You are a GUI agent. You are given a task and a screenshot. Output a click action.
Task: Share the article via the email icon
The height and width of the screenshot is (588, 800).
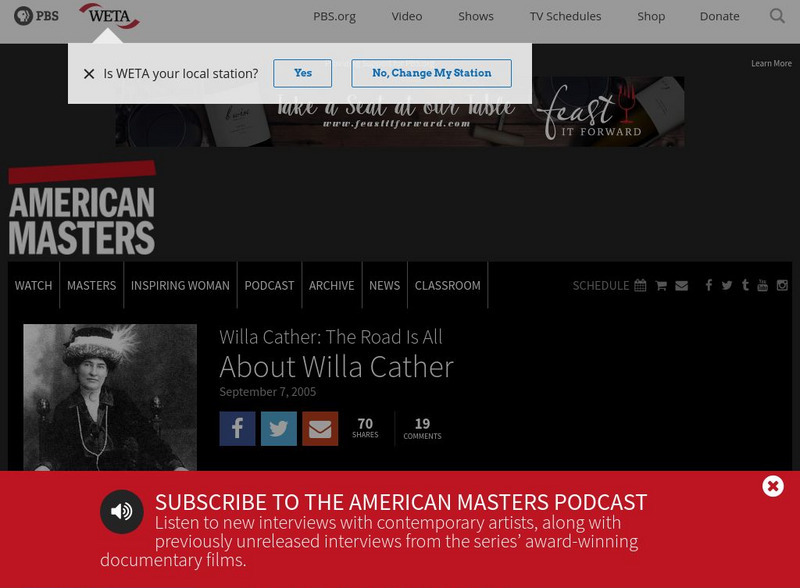click(x=321, y=428)
